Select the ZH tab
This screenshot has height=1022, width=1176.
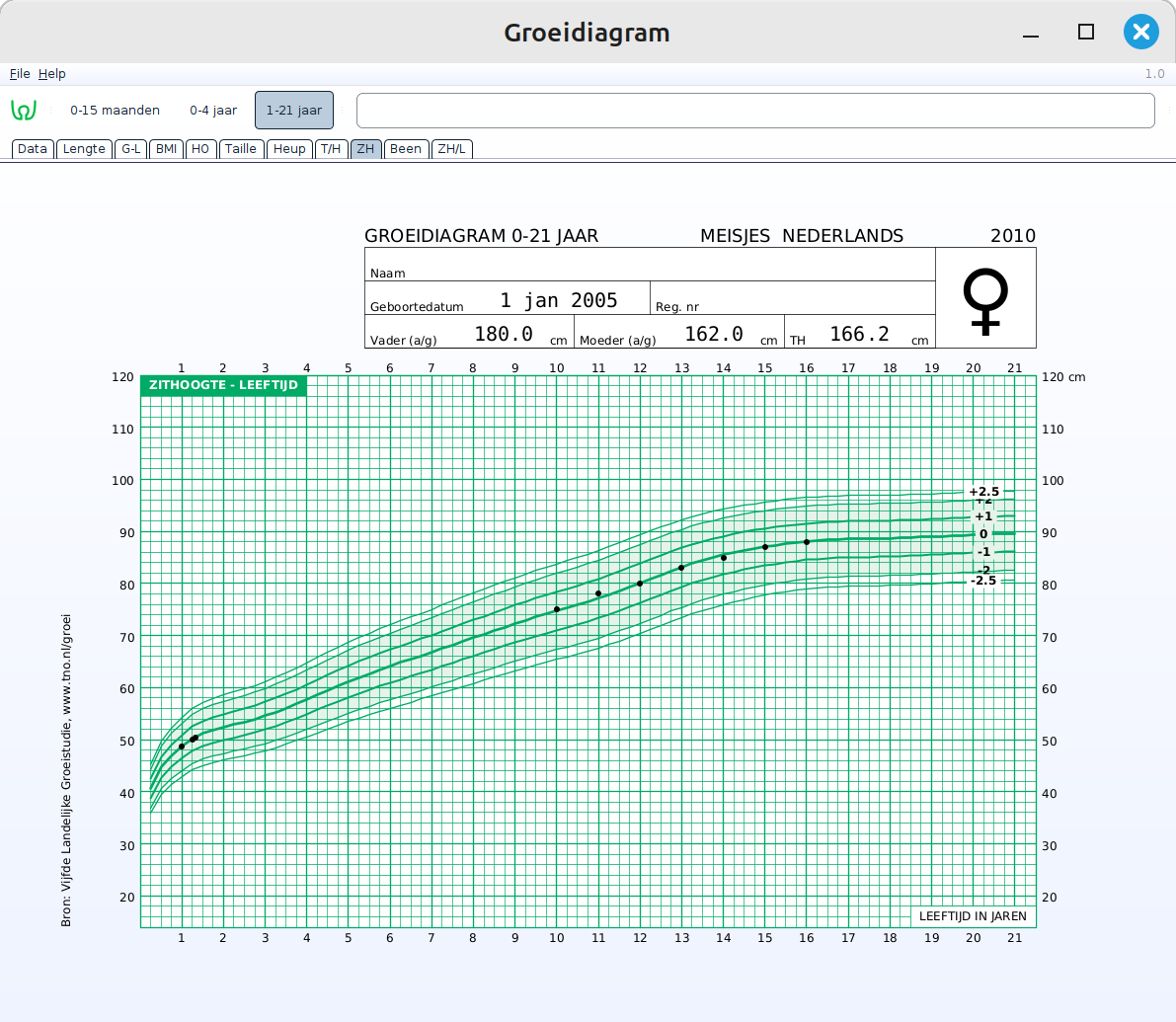(365, 148)
